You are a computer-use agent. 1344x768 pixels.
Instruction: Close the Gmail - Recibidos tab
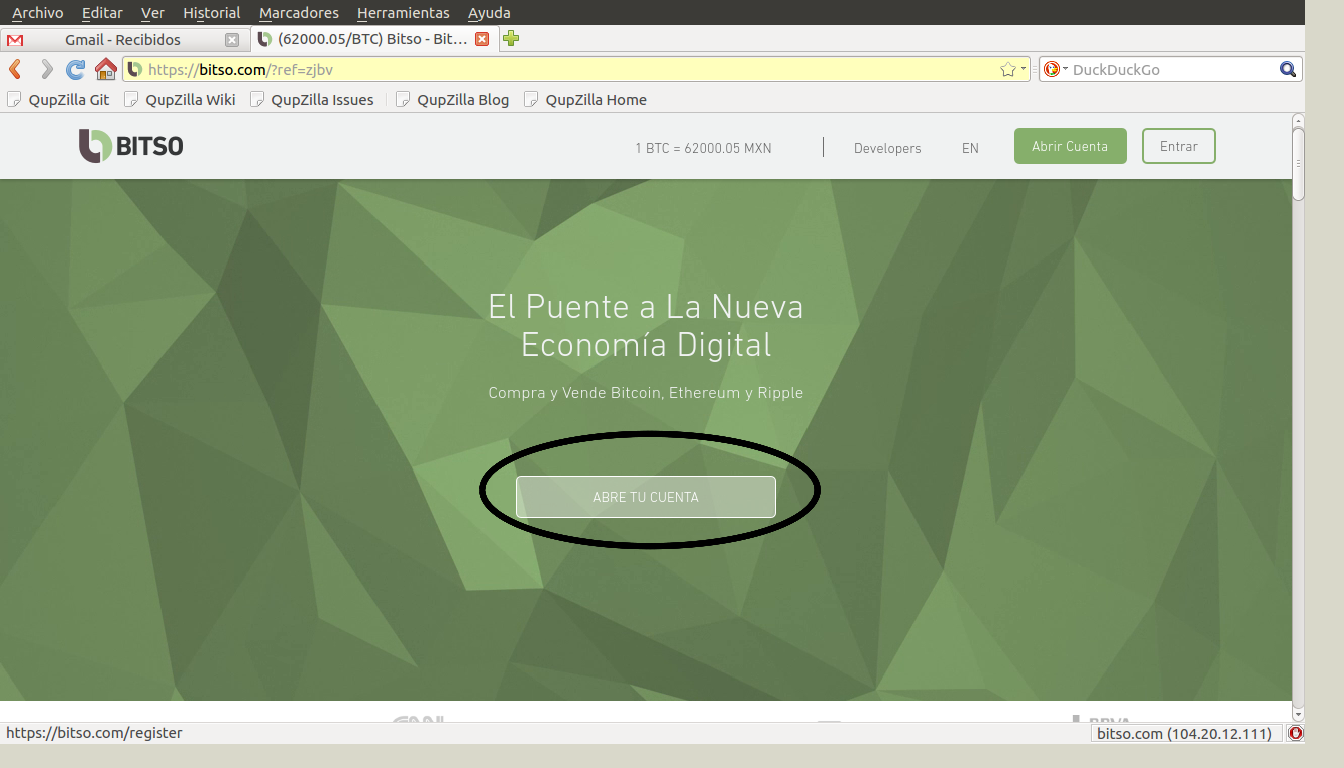tap(232, 40)
